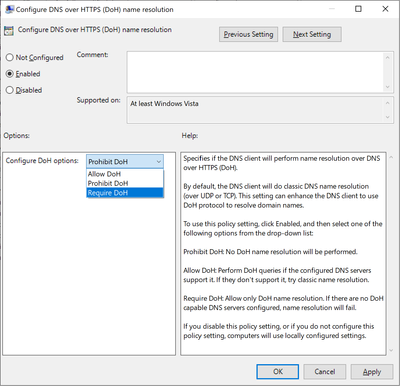Choose Prohibit DoH in the dropdown list
The width and height of the screenshot is (400, 386).
tap(125, 183)
